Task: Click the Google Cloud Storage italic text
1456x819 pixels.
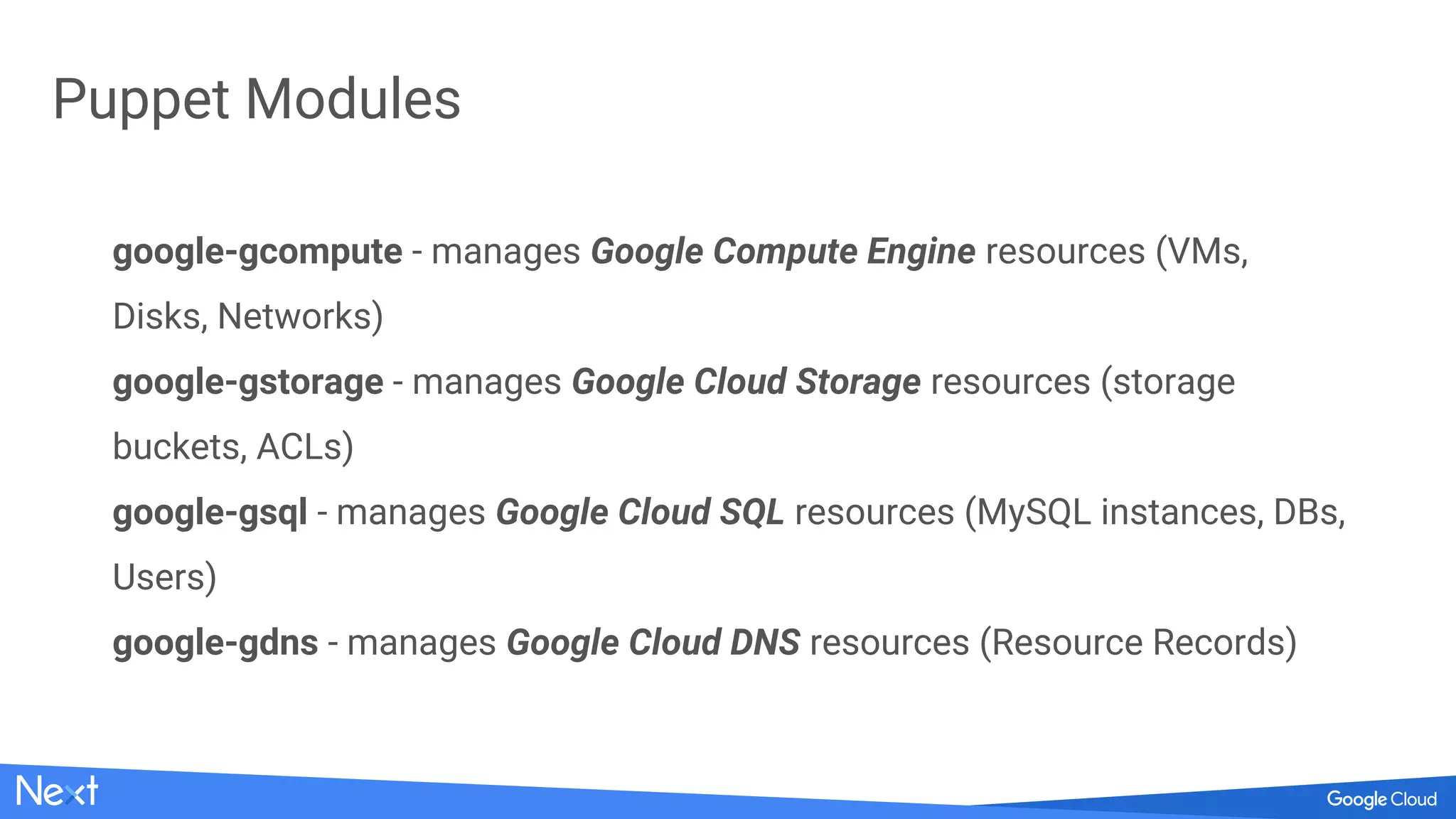Action: [746, 382]
